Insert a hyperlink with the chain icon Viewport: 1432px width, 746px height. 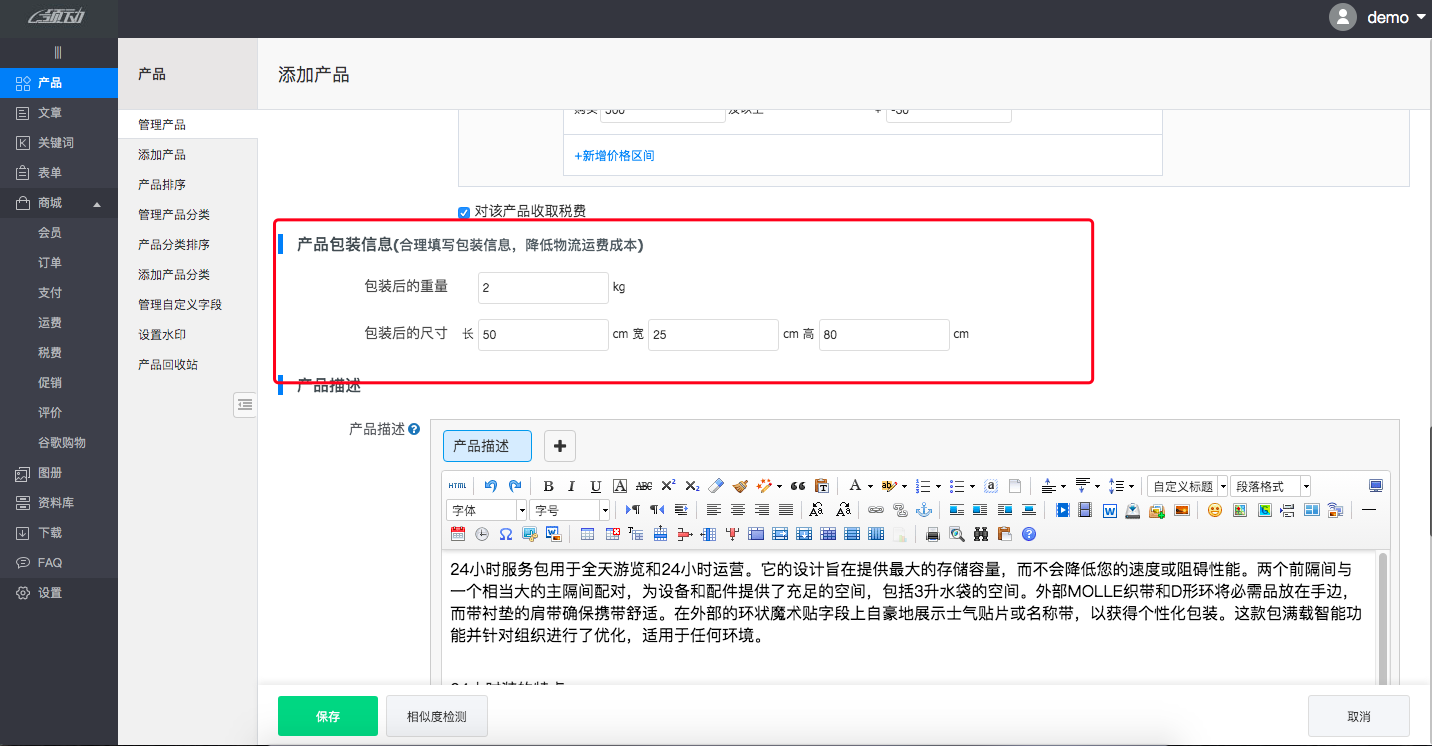(x=876, y=510)
